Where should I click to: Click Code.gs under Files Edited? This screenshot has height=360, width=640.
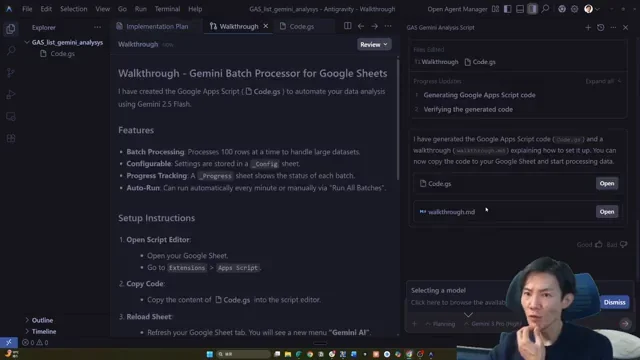[480, 62]
